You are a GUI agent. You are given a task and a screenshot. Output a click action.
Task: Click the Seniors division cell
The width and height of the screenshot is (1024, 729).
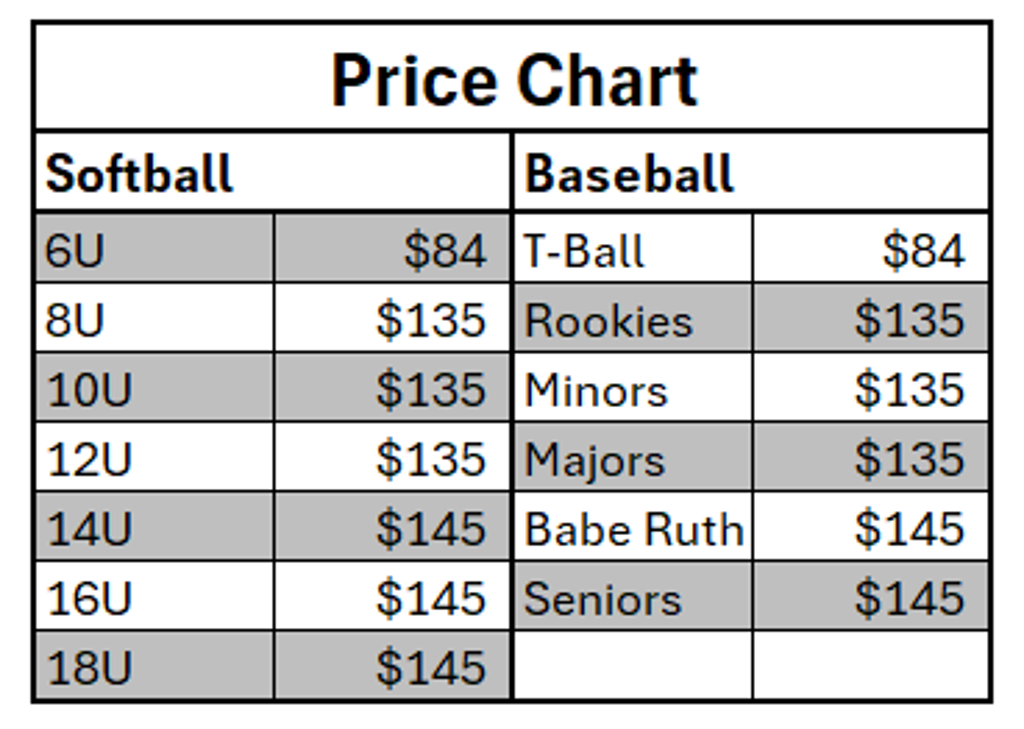click(633, 596)
